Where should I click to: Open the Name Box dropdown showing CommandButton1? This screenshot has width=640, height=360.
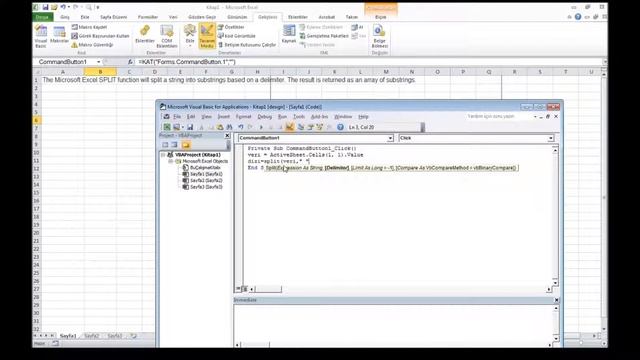click(98, 62)
